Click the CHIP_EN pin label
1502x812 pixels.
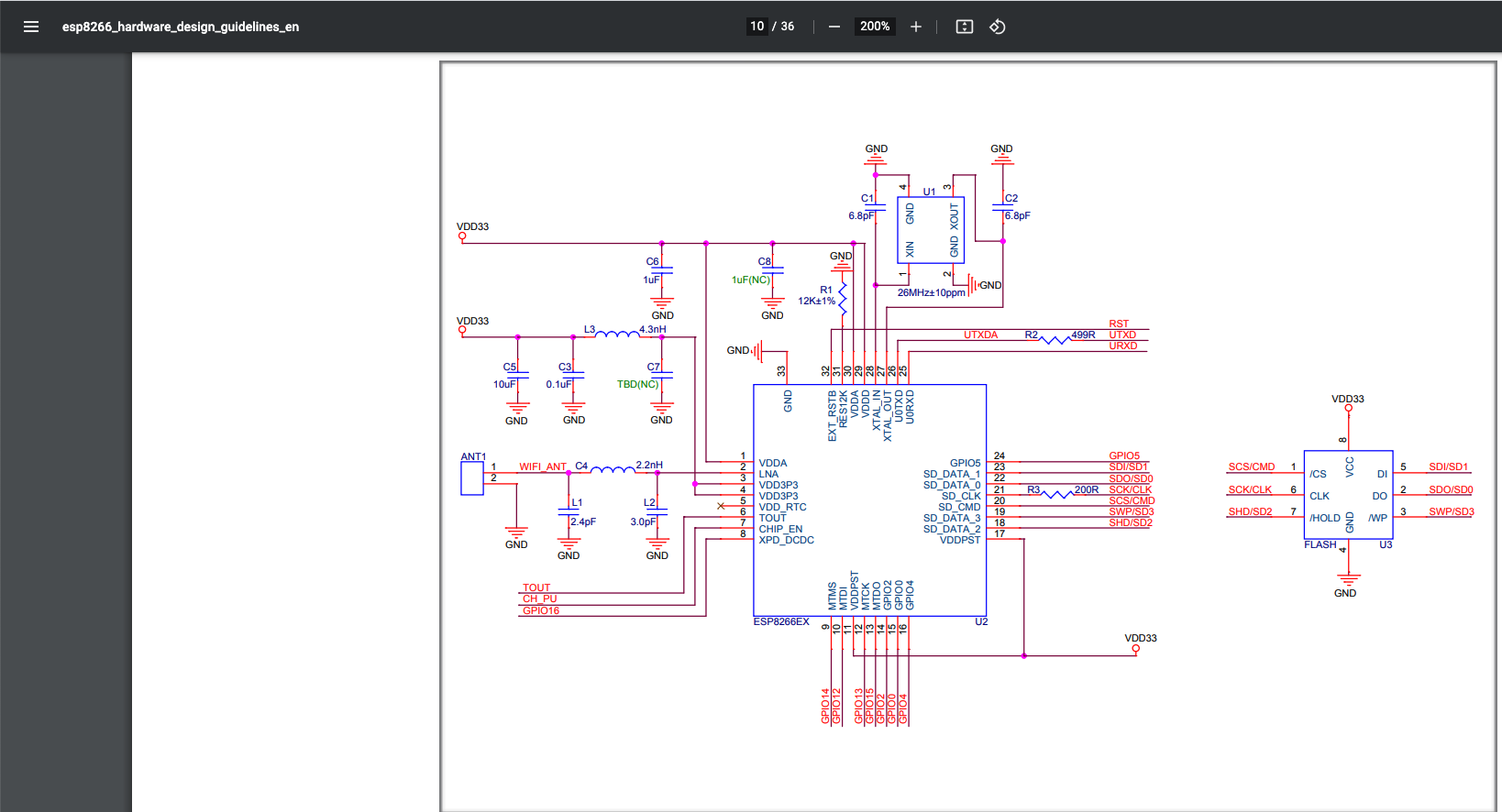[780, 529]
